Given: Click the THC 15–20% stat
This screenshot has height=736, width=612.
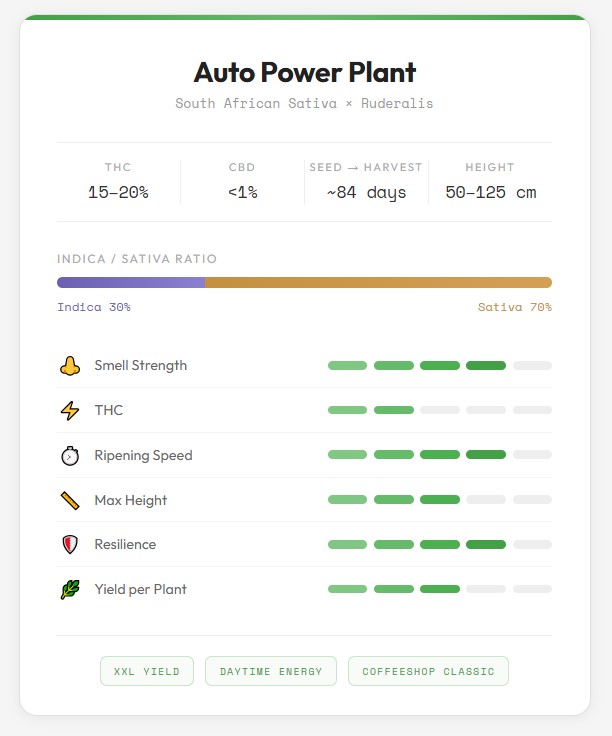Looking at the screenshot, I should click(x=118, y=182).
